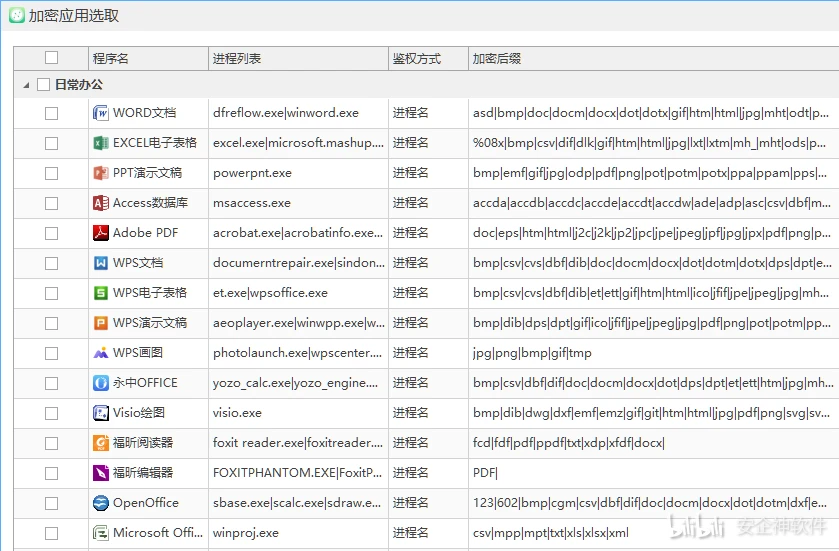Click the photolaunch.exe|wpscenter... process cell
The image size is (839, 551).
298,353
